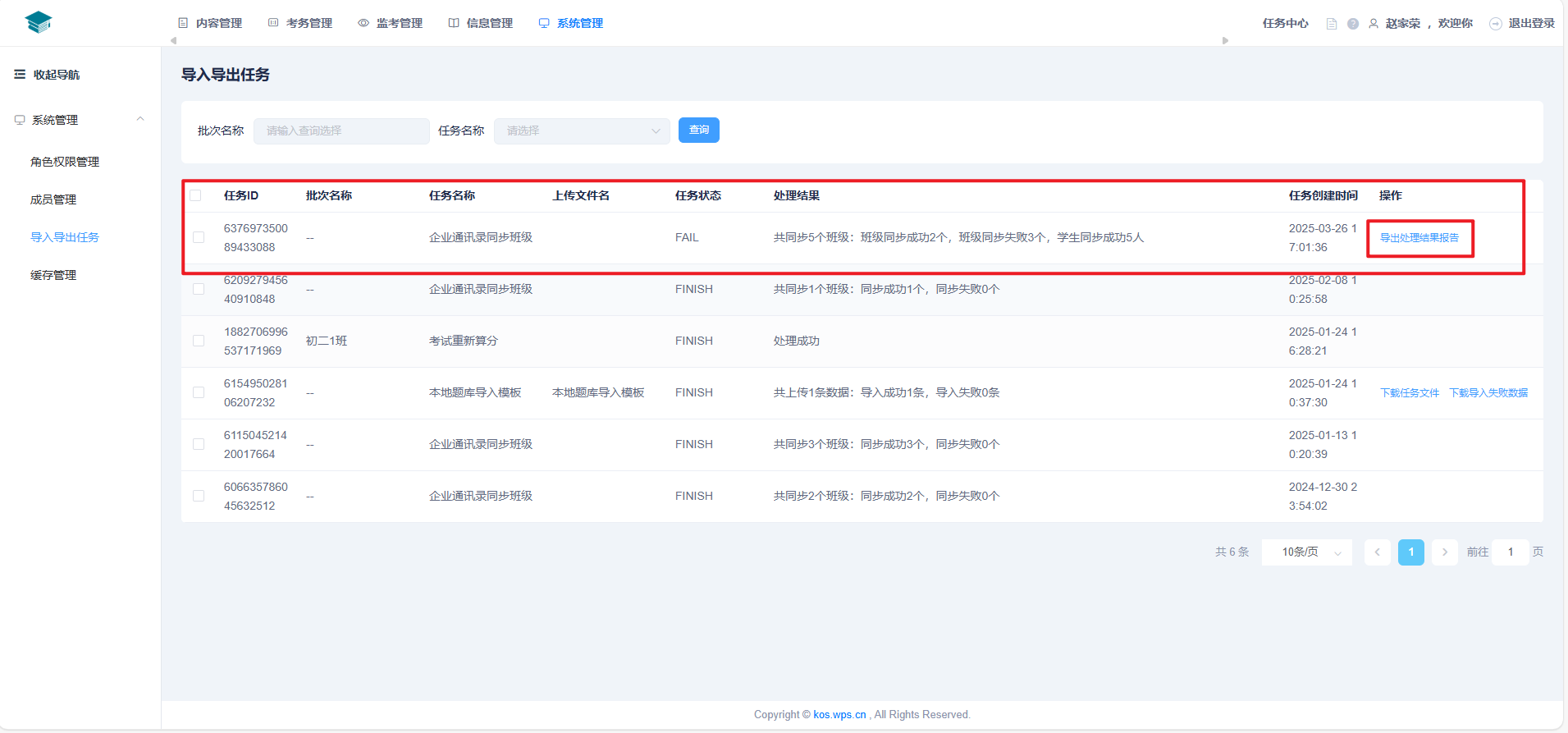The width and height of the screenshot is (1568, 733).
Task: Switch to the 考务管理 top menu
Action: [301, 23]
